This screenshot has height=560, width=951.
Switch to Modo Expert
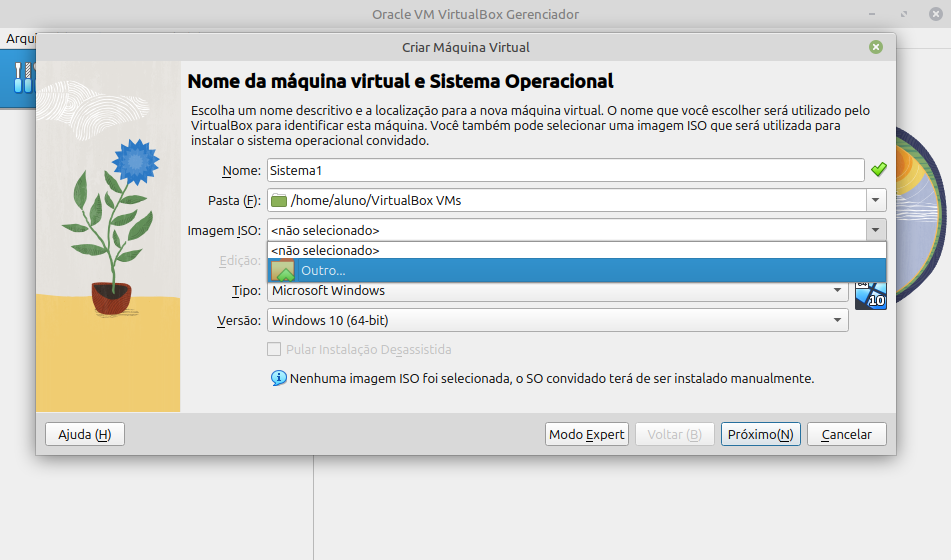click(587, 434)
